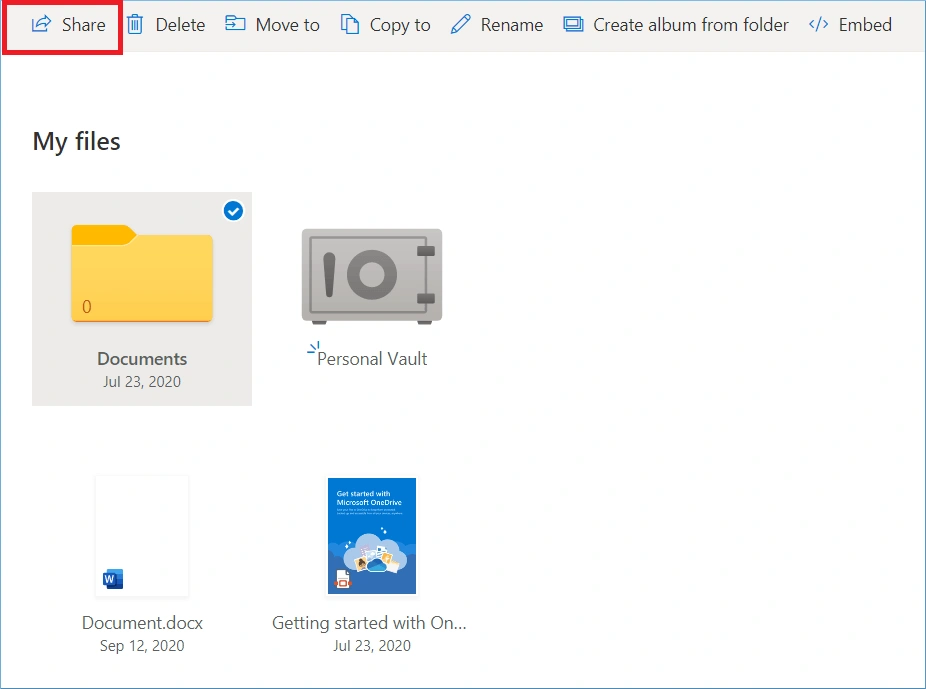Viewport: 926px width, 689px height.
Task: Click the Move to folder icon
Action: pos(235,24)
